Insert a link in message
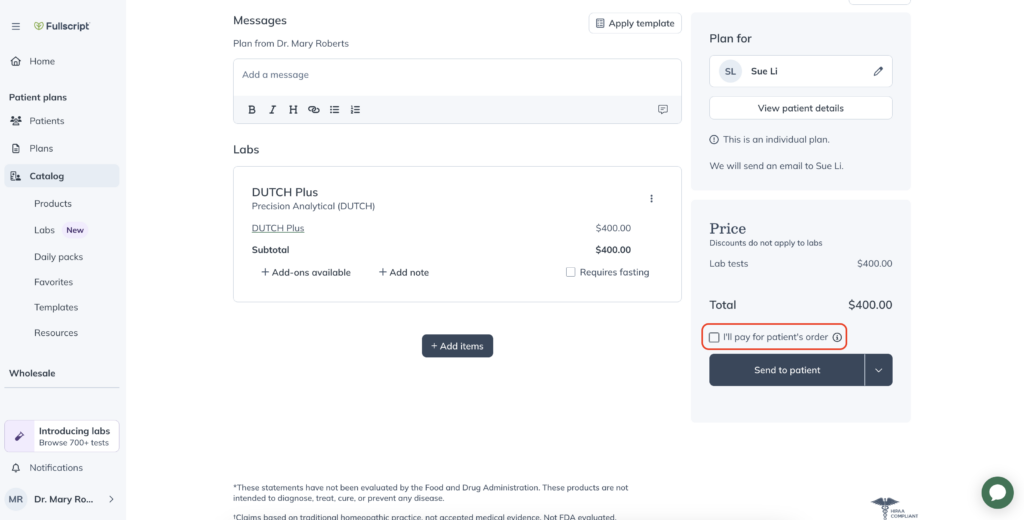Screen dimensions: 1024x520 click(314, 110)
